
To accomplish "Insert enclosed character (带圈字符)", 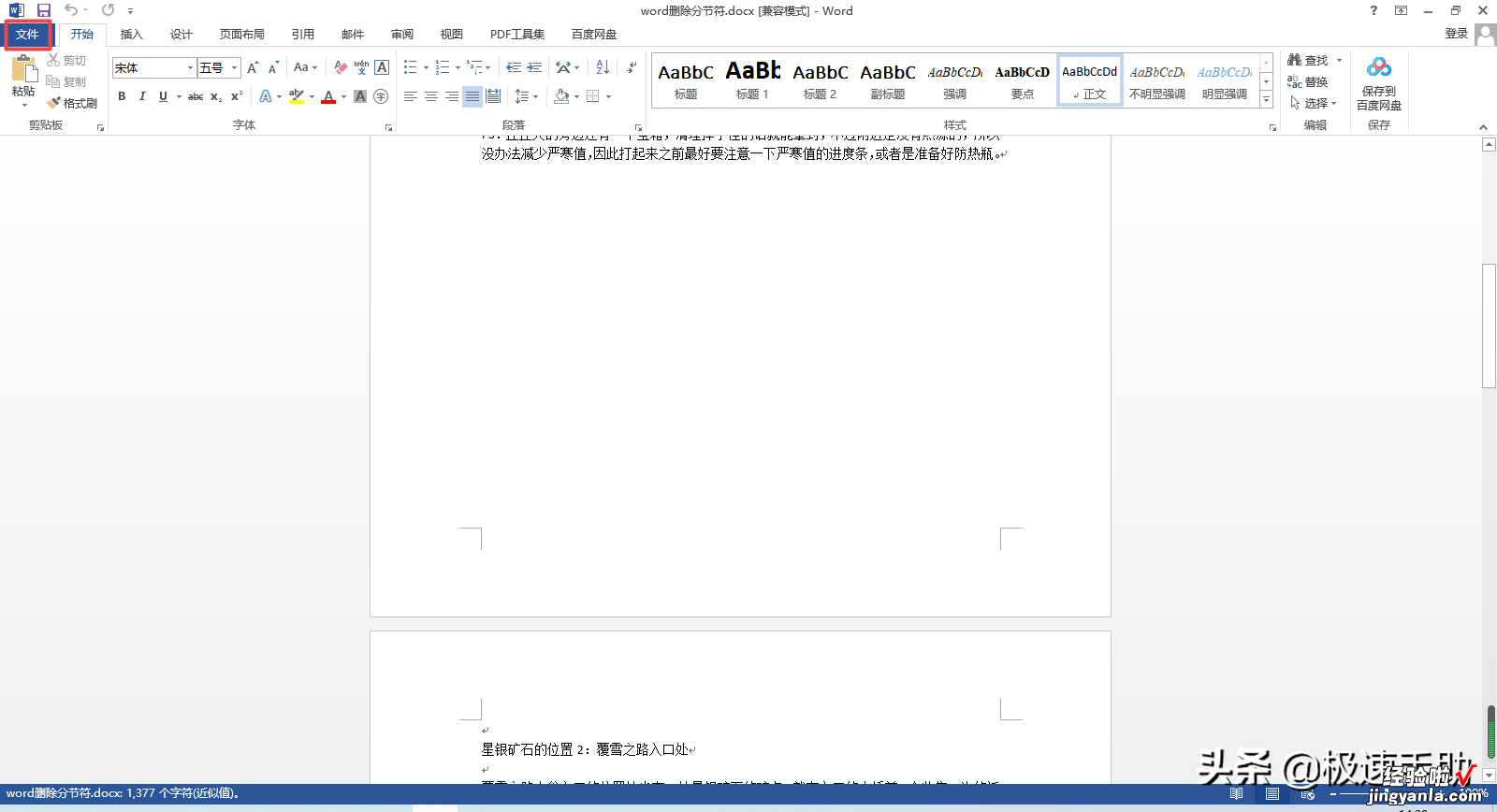I will pos(381,96).
